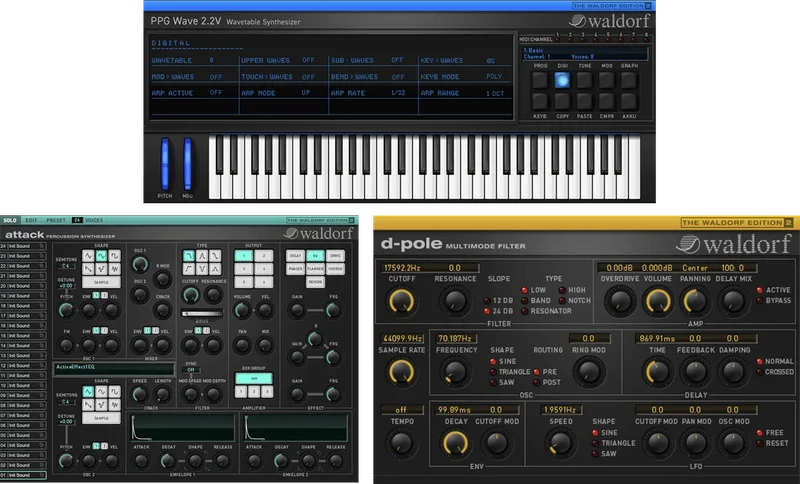
Task: Click the KEYB. button in PPG Wave
Action: [x=540, y=101]
